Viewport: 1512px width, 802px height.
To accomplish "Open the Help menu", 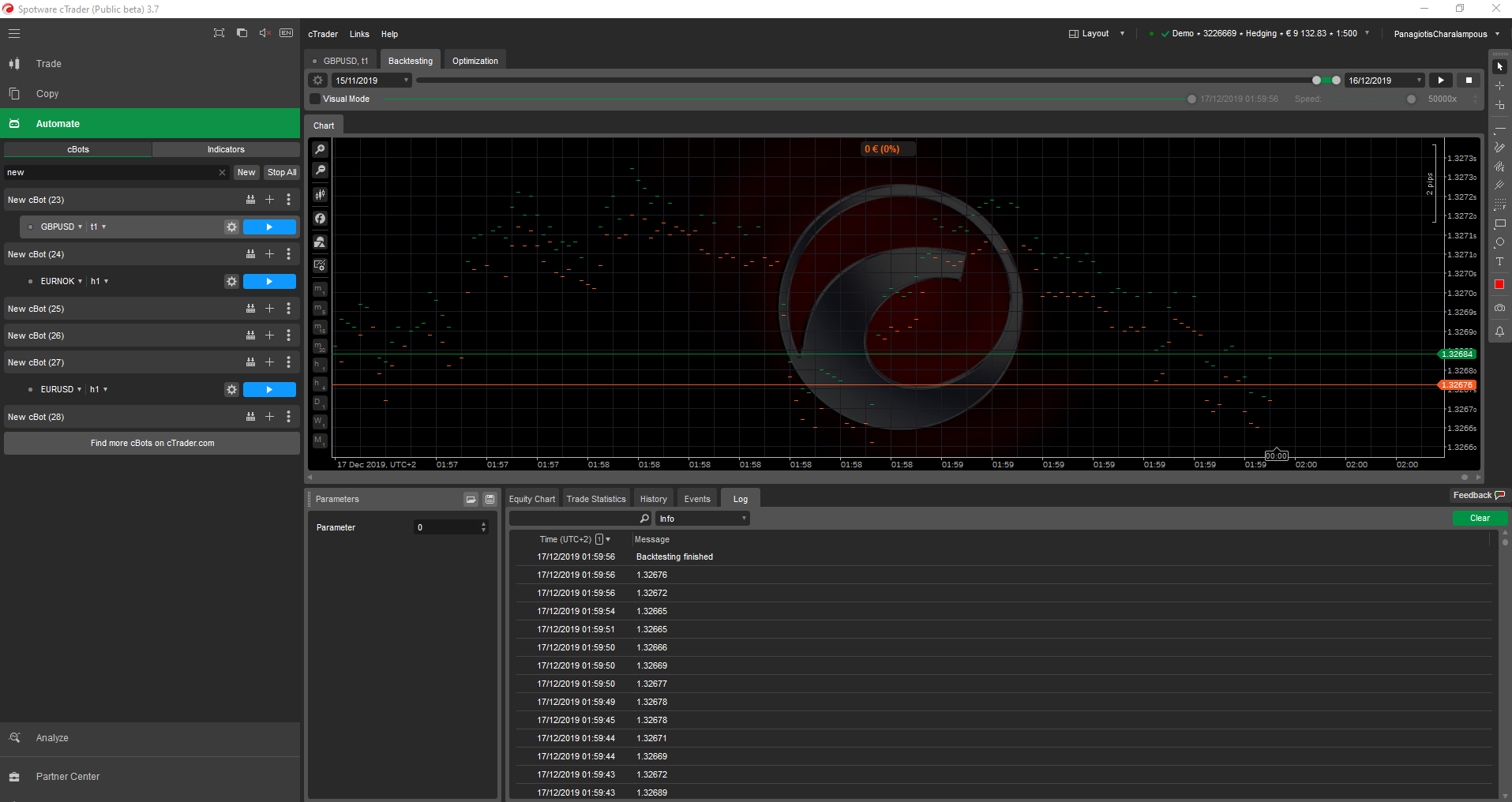I will (x=389, y=34).
